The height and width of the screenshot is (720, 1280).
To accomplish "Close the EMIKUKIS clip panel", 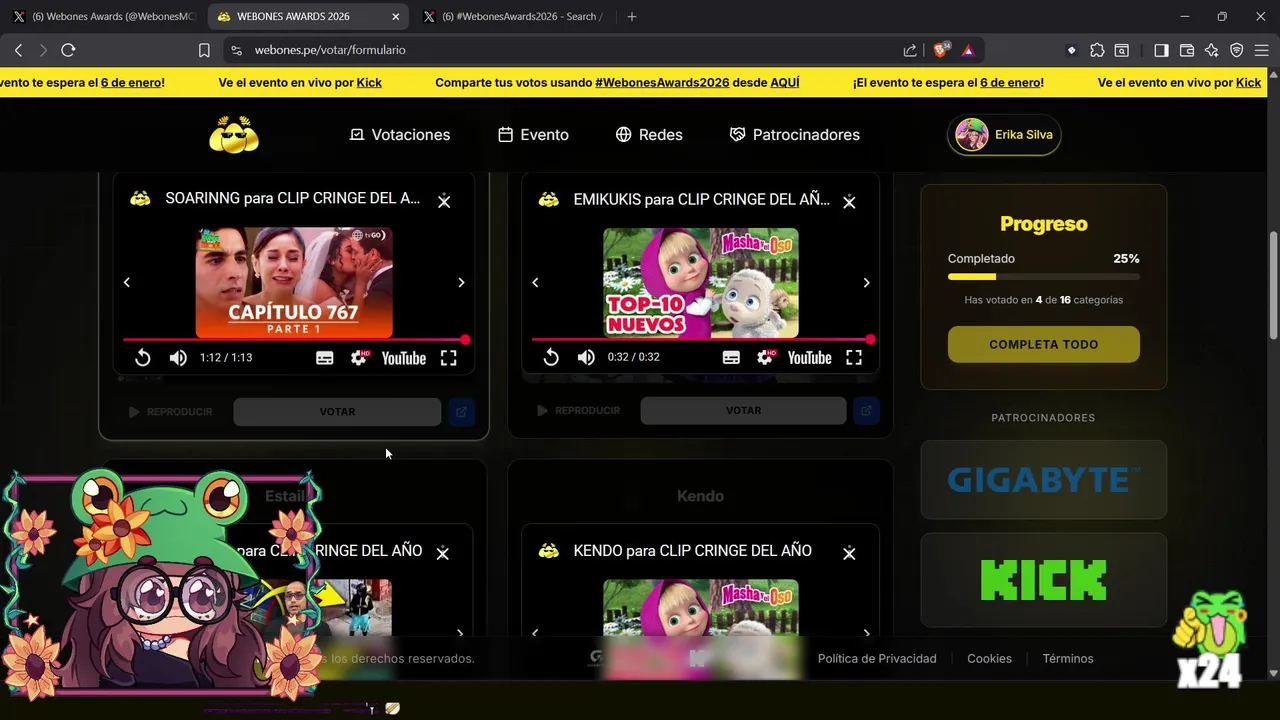I will click(849, 202).
